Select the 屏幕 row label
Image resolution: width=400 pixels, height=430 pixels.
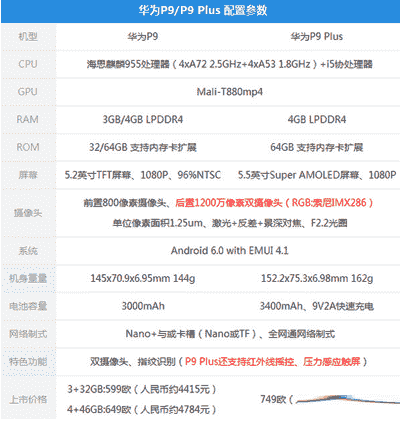click(28, 175)
